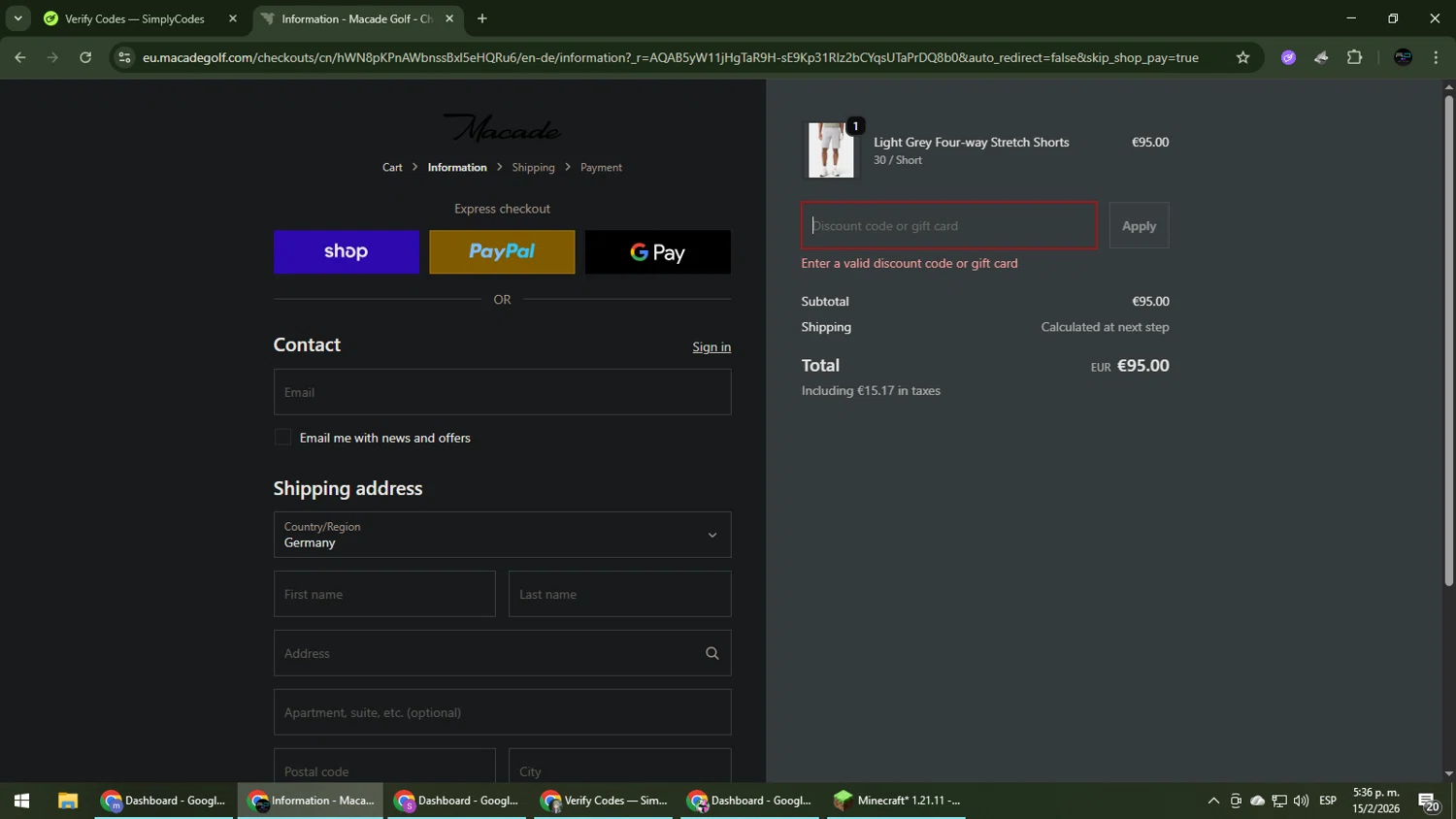Click the Macade logo
1456x819 pixels.
[x=502, y=128]
